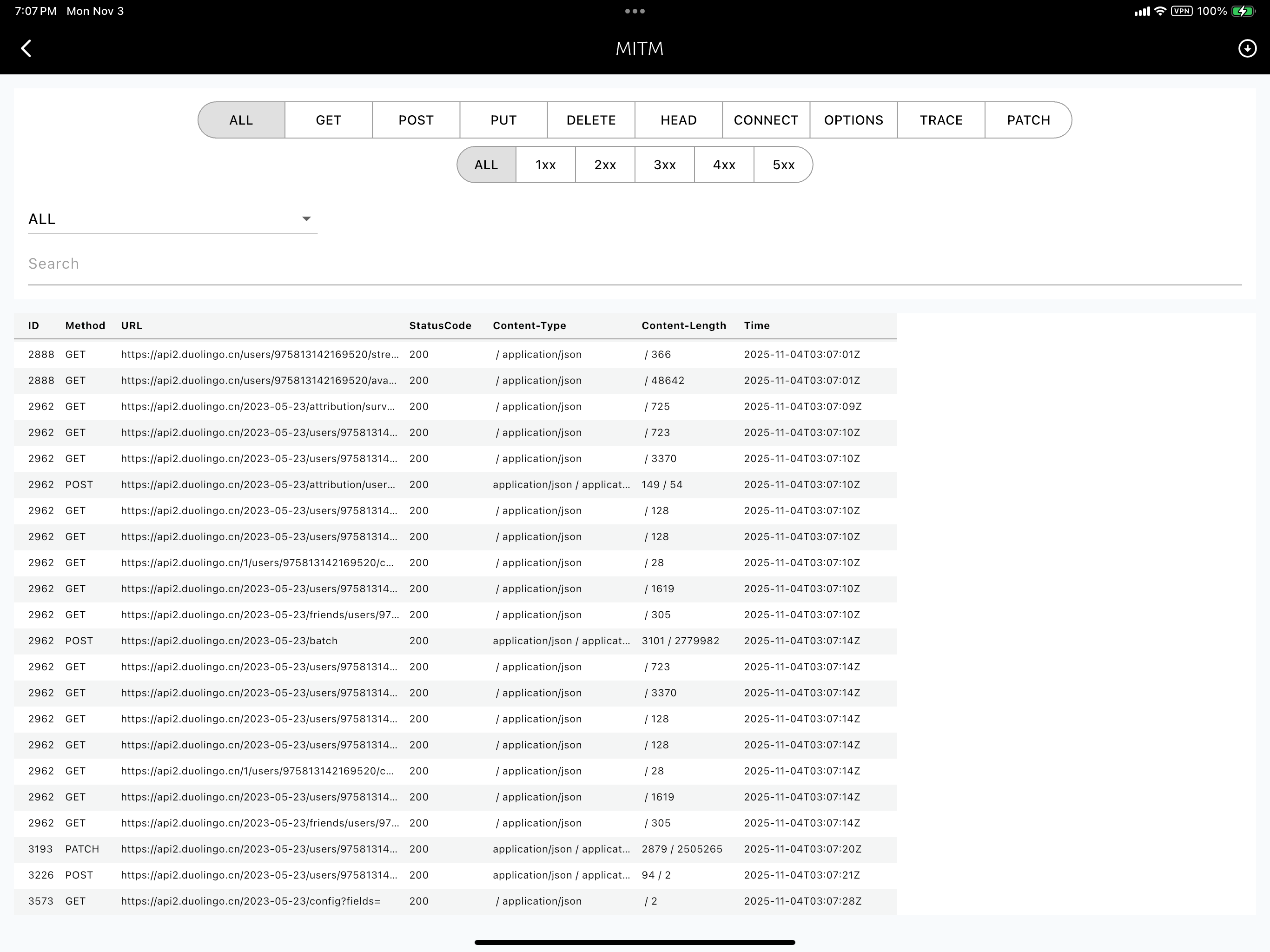
Task: Show only 2xx status responses
Action: (x=605, y=165)
